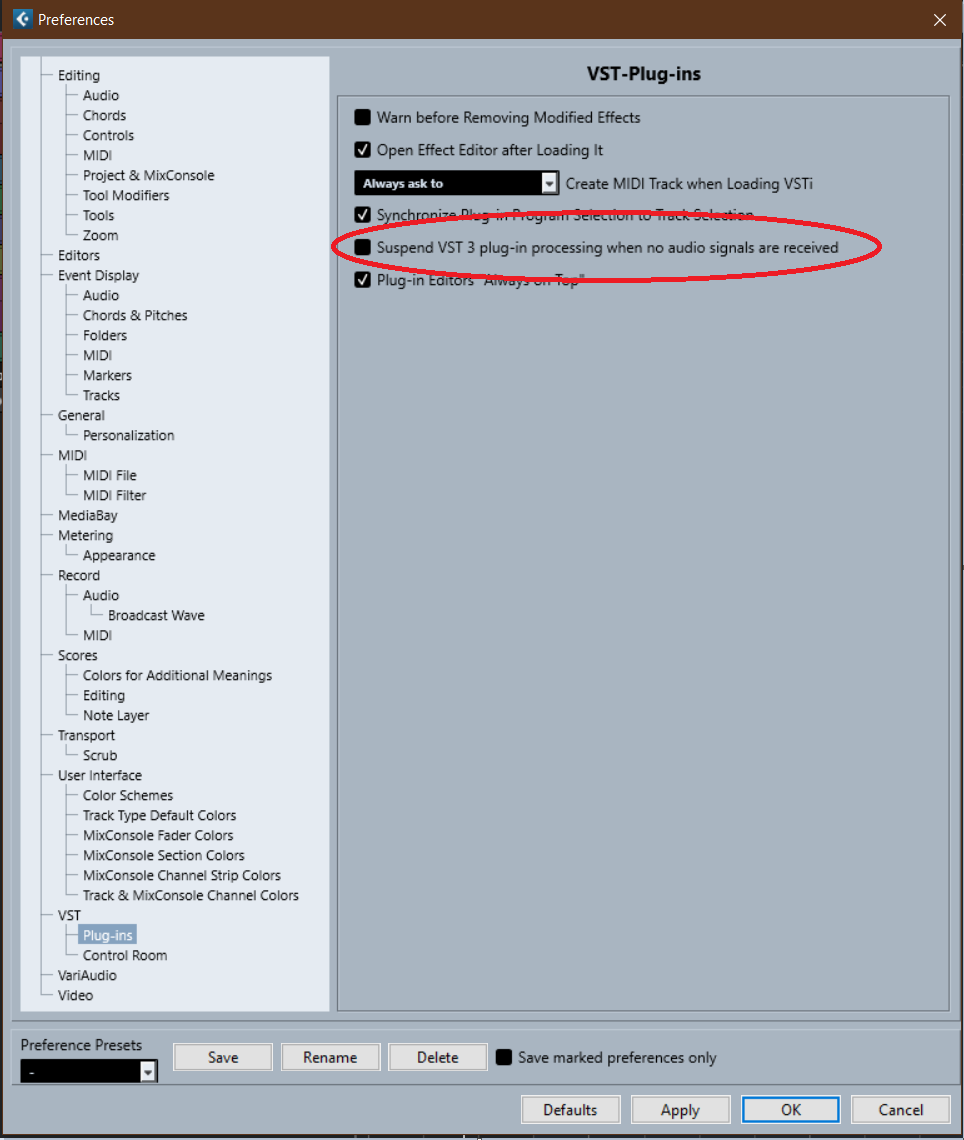Viewport: 964px width, 1140px height.
Task: Click the Cubase logo icon in title bar
Action: click(22, 19)
